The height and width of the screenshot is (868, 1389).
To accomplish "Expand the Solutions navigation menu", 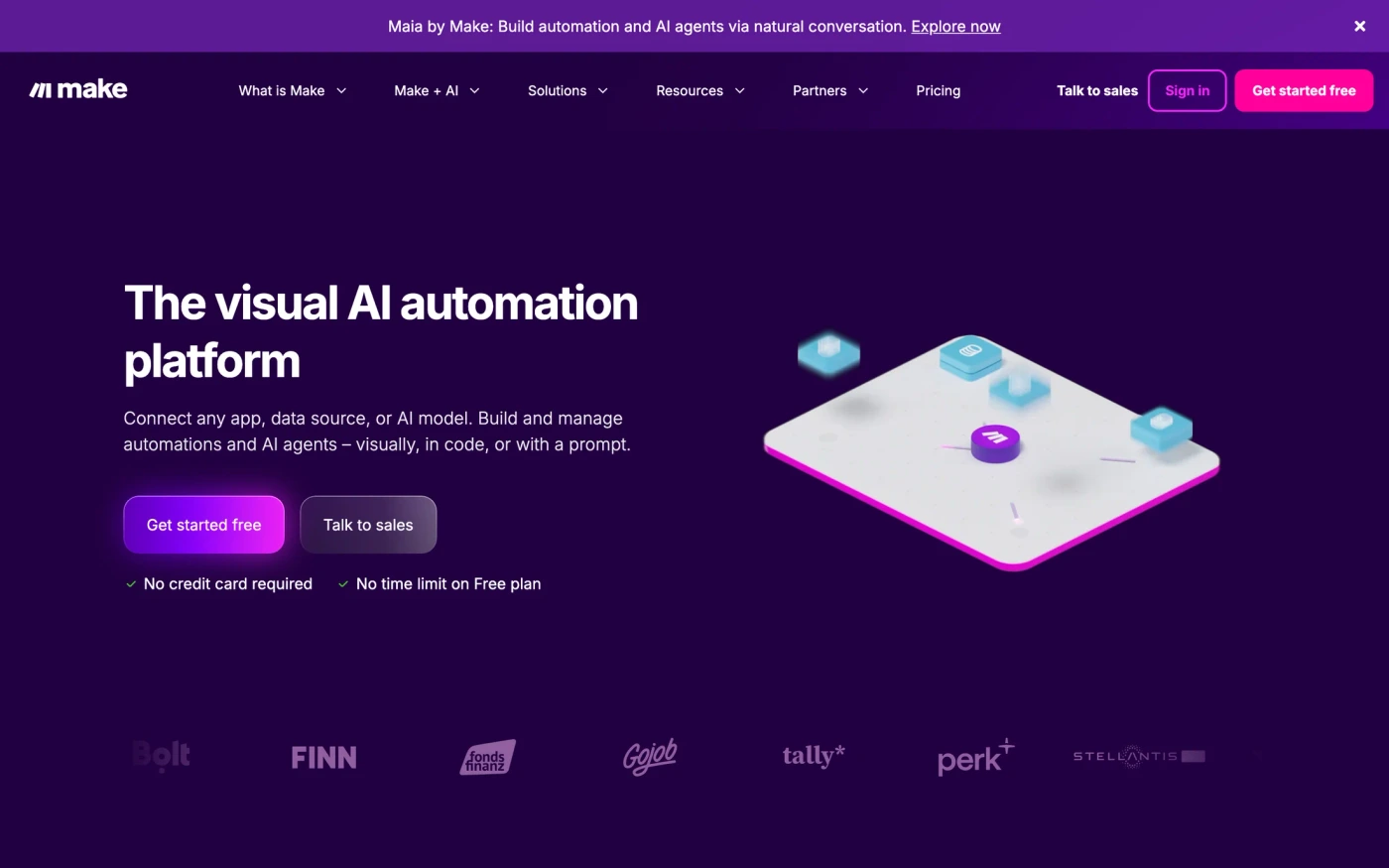I will coord(568,90).
